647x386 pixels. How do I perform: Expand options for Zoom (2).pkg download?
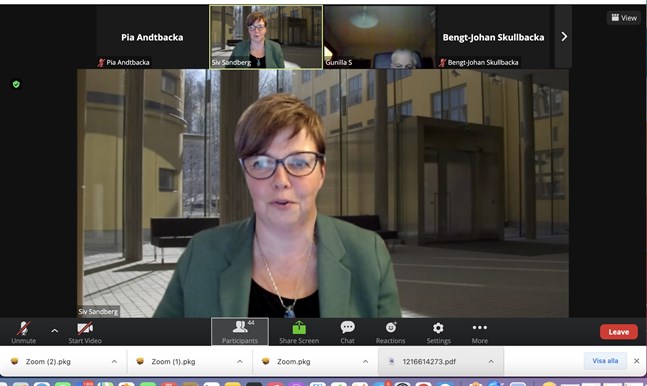pyautogui.click(x=114, y=362)
